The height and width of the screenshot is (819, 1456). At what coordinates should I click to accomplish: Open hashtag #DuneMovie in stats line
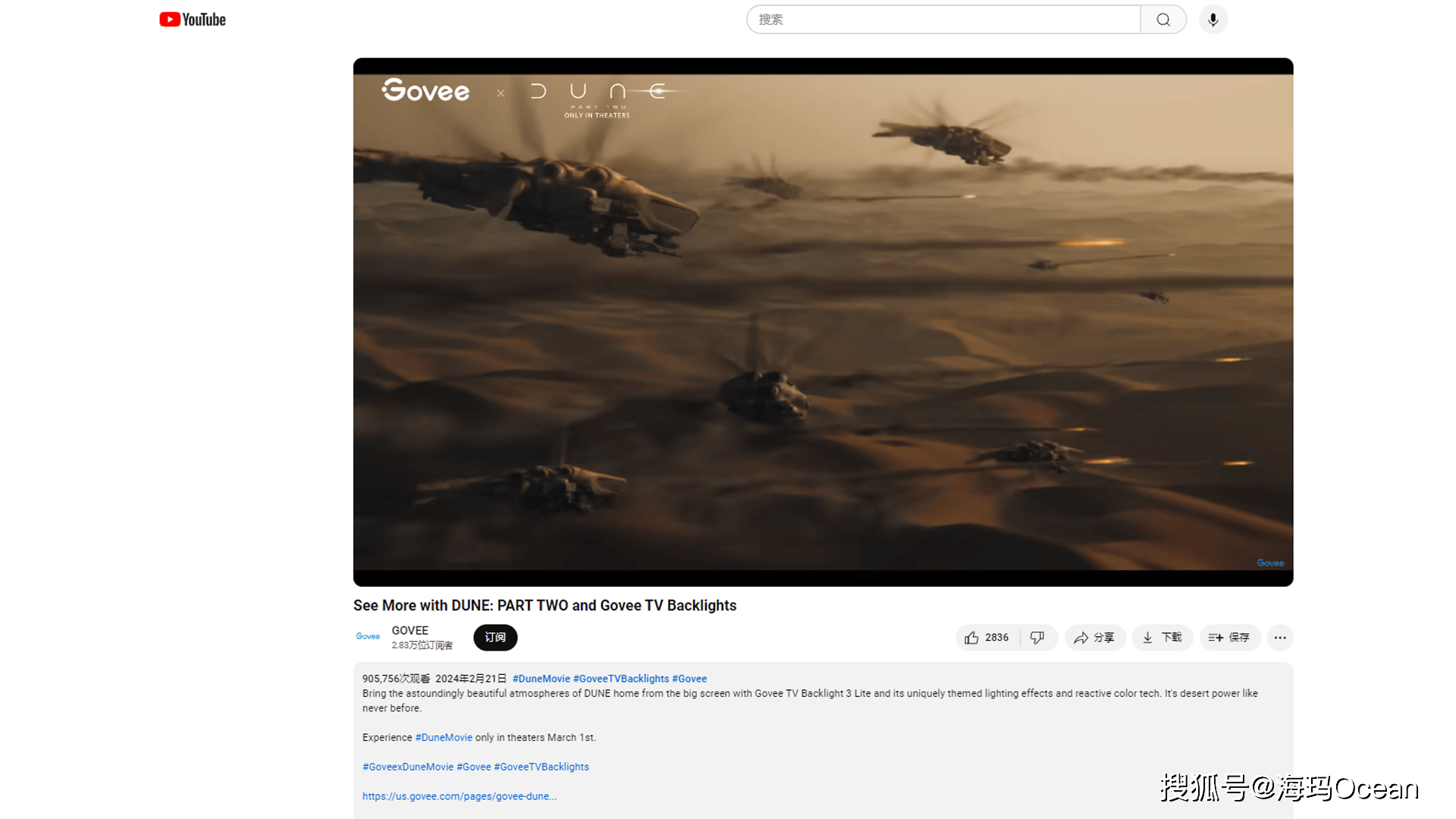541,679
